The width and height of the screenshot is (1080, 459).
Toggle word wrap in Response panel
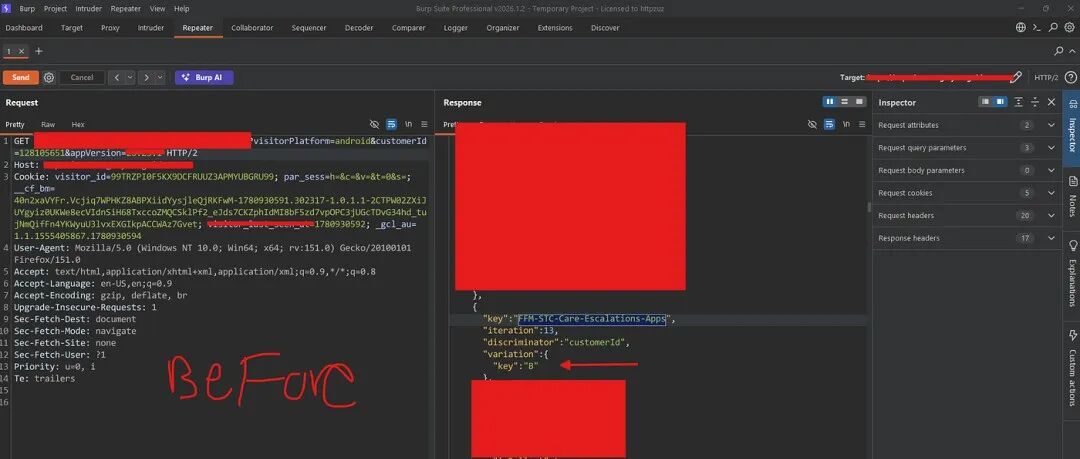tap(829, 125)
